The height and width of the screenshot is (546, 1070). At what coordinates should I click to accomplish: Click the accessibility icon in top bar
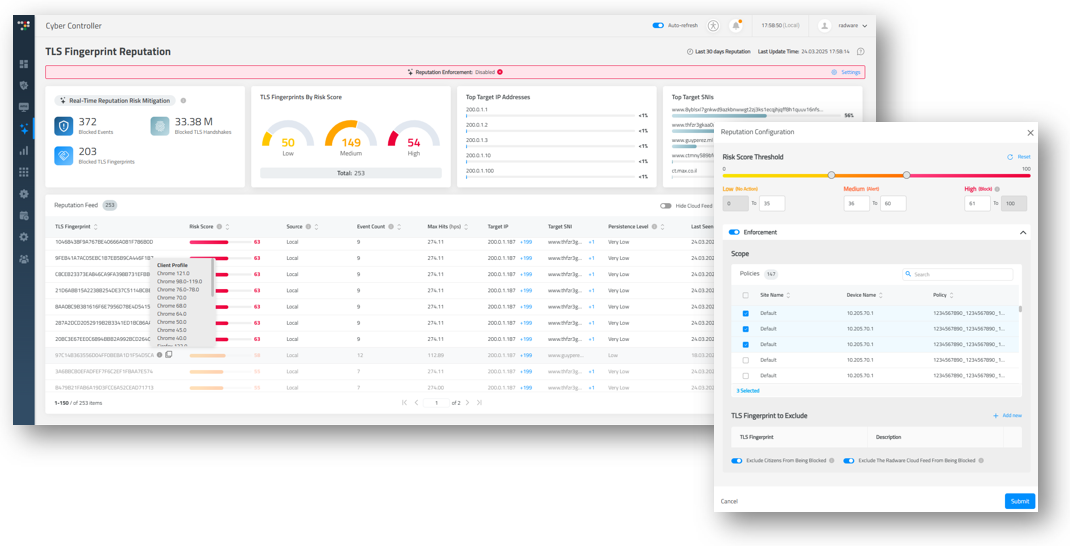coord(713,26)
